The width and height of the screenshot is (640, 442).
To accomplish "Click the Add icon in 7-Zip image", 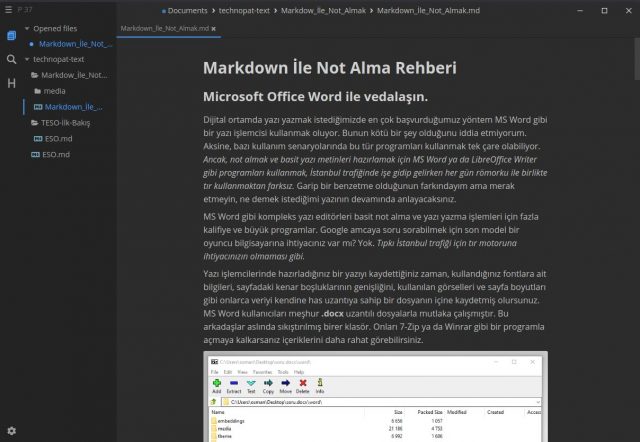I will (x=217, y=386).
